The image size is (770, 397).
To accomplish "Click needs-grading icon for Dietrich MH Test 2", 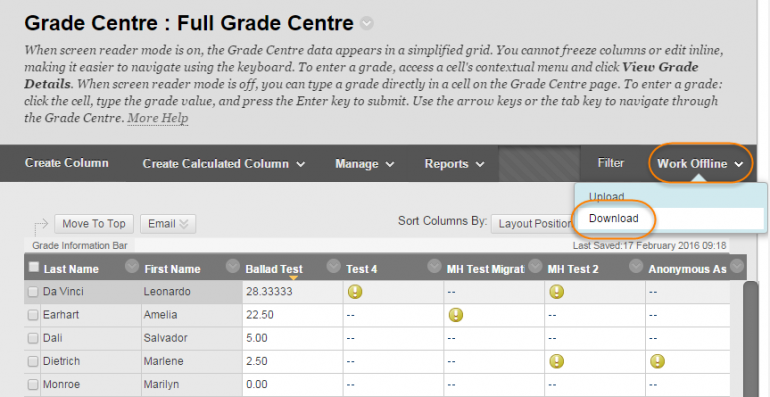I will (556, 362).
